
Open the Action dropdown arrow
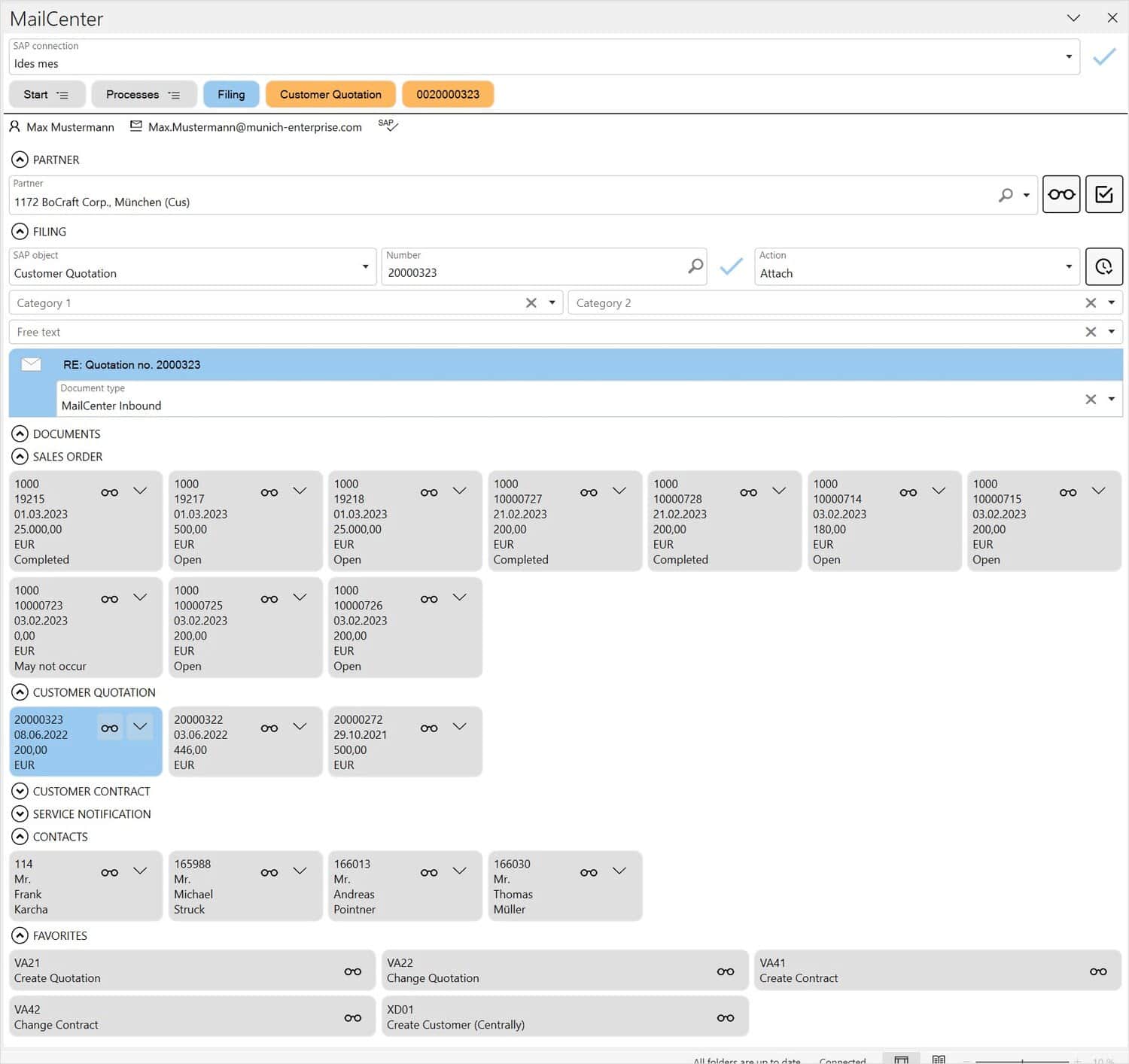1069,266
